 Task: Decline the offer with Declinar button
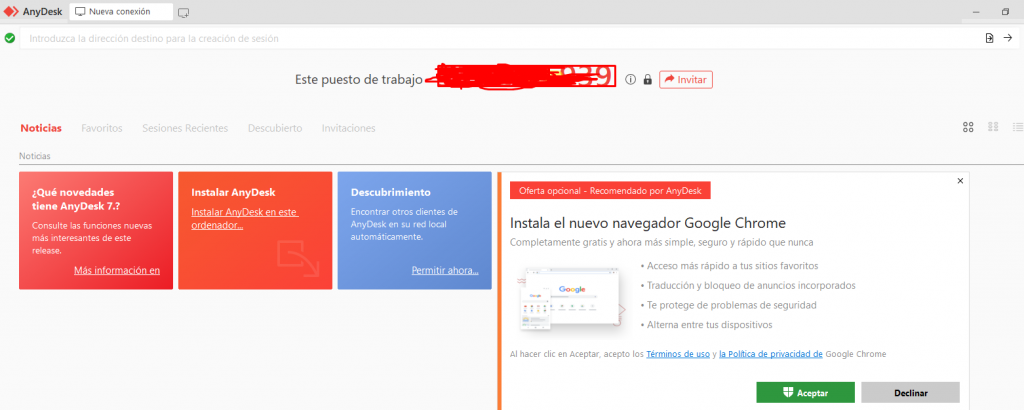point(910,392)
